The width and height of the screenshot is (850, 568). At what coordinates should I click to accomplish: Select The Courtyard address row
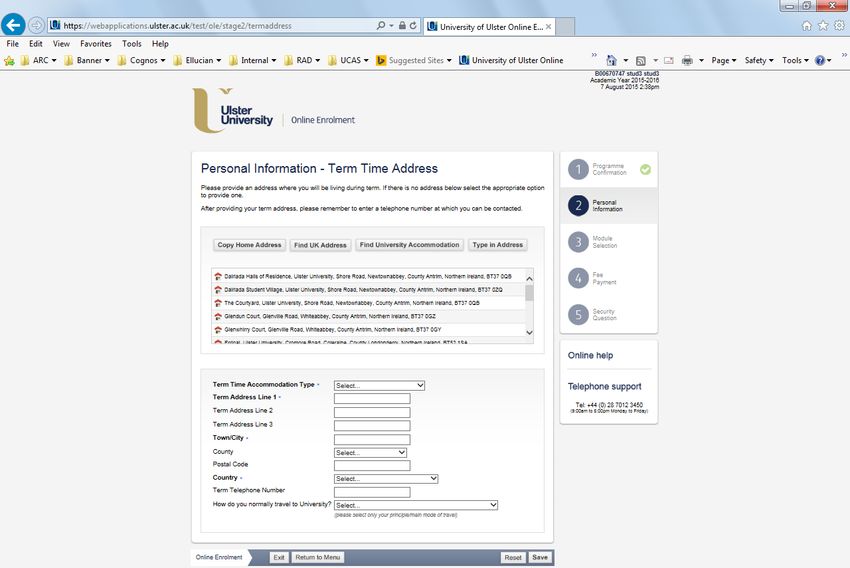click(368, 303)
